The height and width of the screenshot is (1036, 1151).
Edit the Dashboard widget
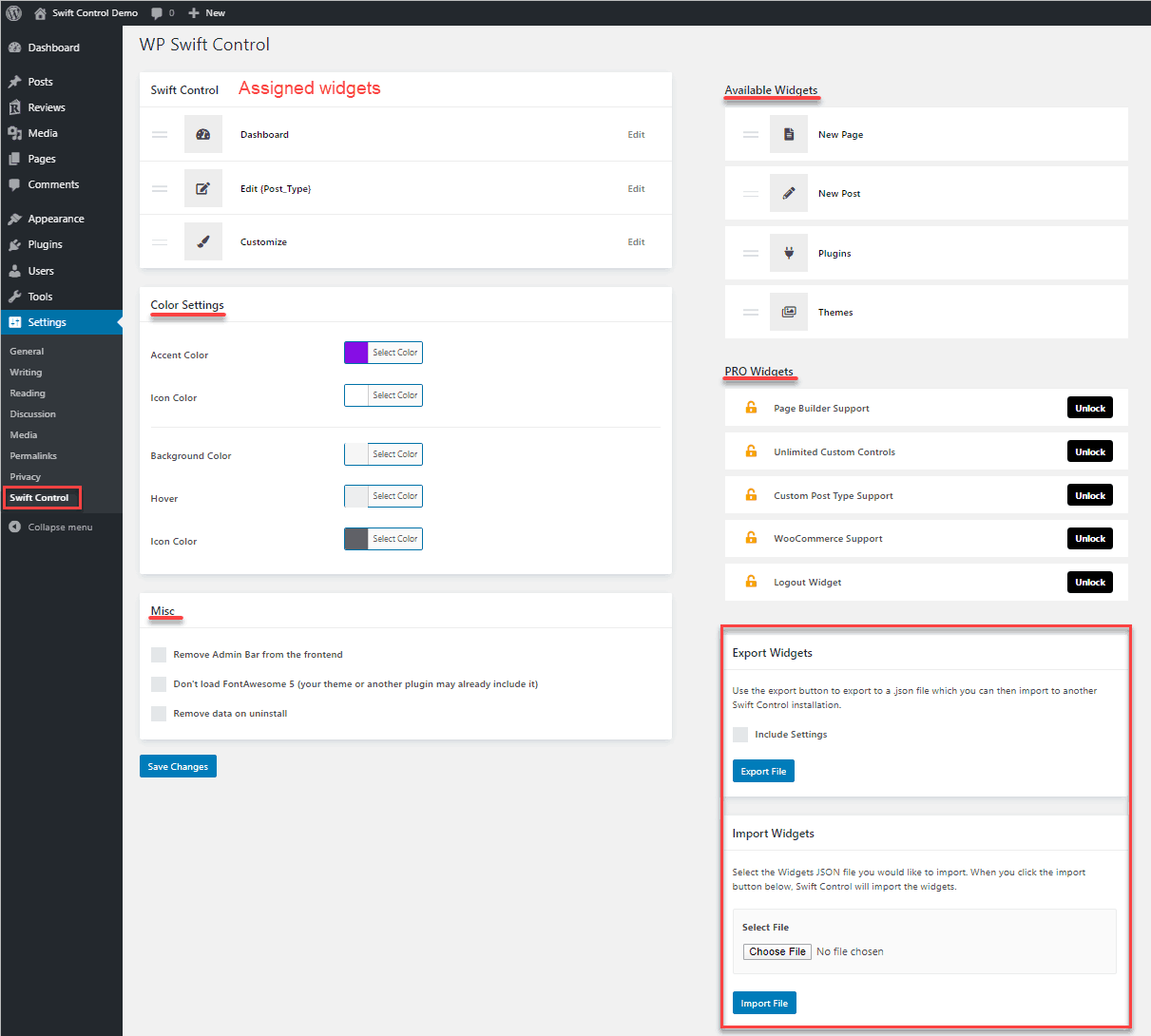pos(636,135)
